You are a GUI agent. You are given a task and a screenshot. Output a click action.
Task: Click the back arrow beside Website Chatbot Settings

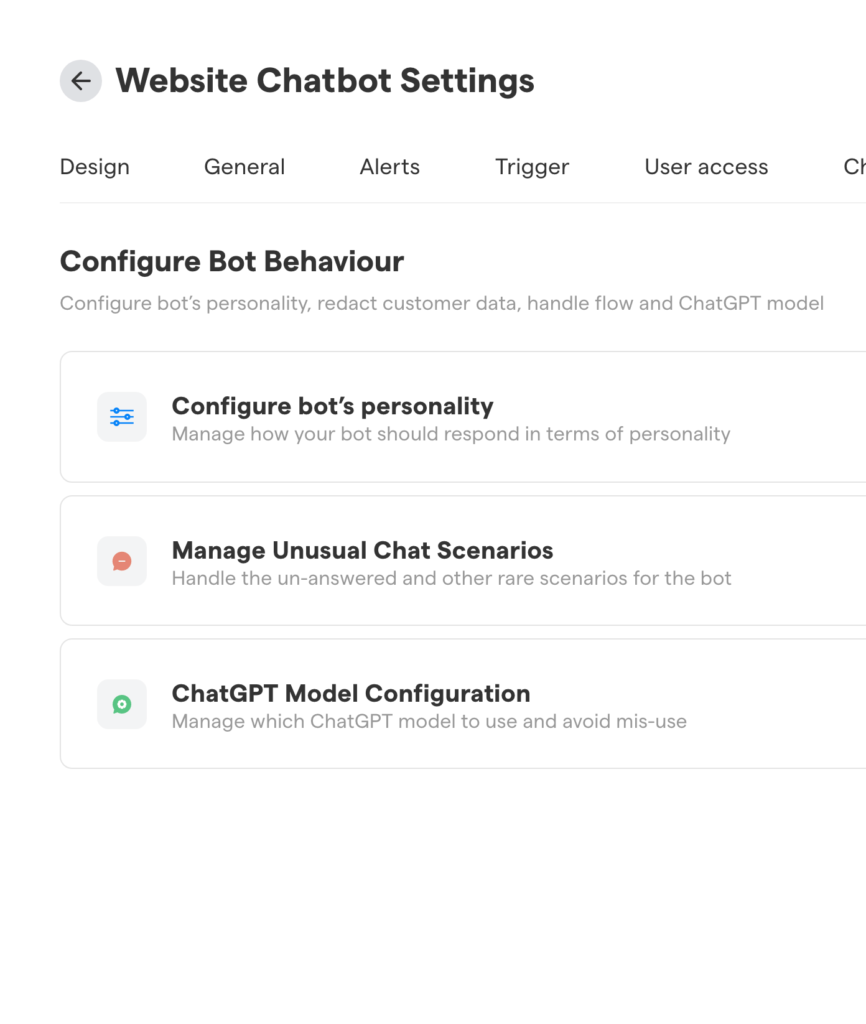[81, 81]
